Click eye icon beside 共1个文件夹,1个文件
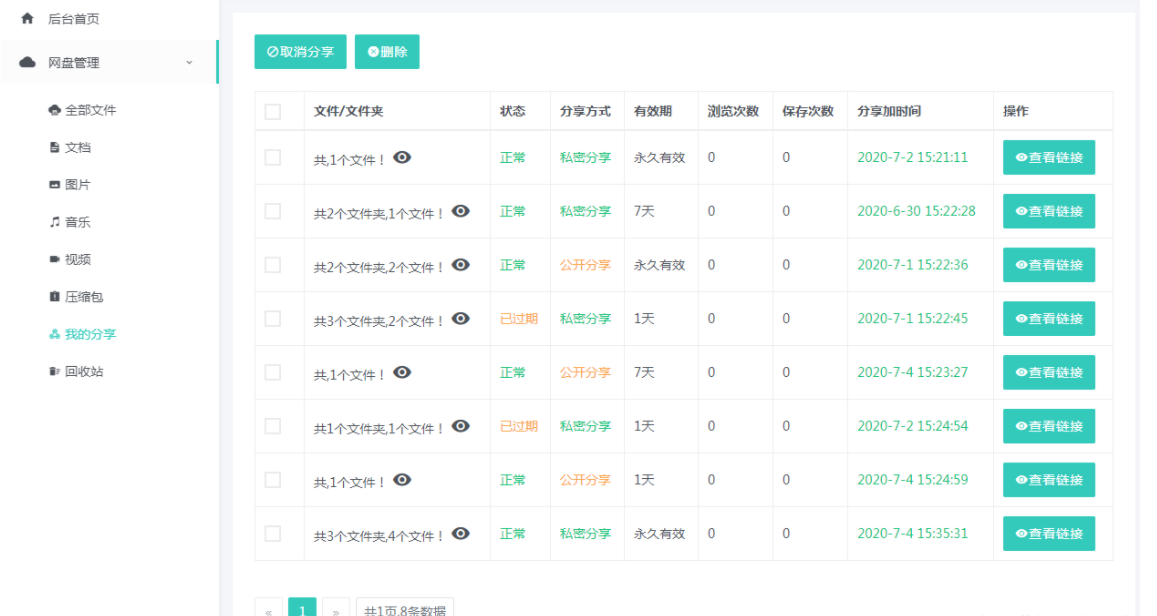 point(460,426)
